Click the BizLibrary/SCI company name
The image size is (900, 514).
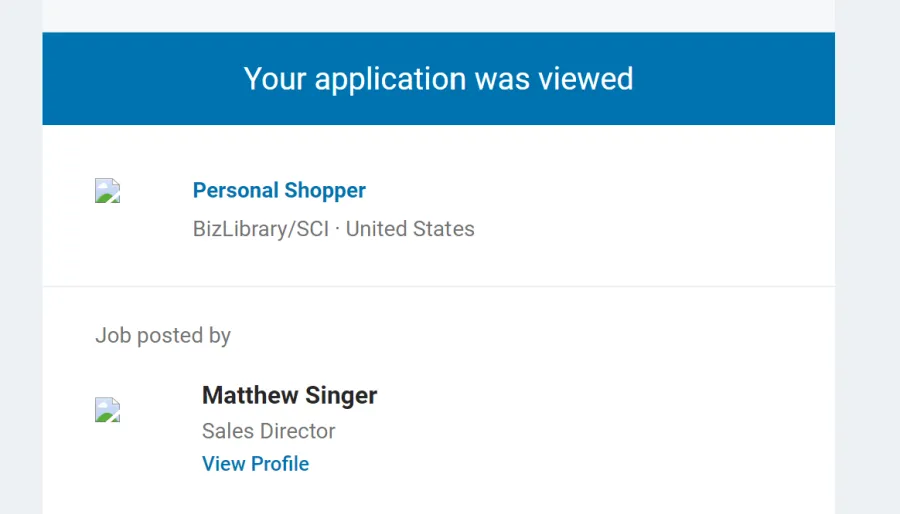point(261,229)
